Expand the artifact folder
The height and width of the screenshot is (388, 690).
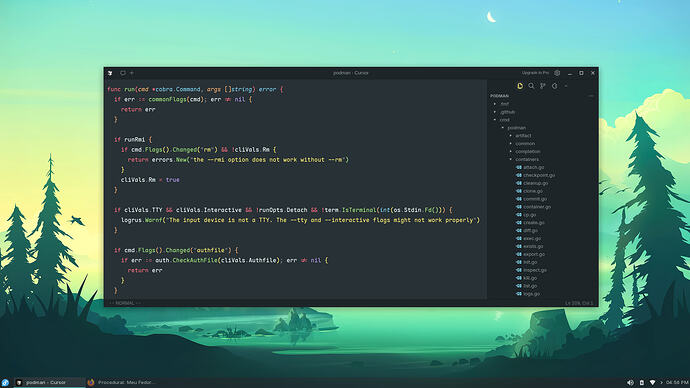(x=523, y=135)
